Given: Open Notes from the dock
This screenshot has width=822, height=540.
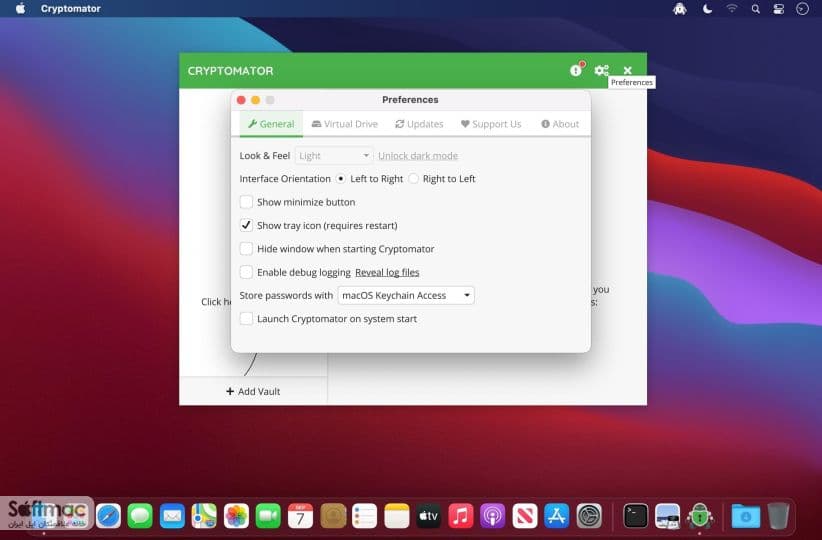Looking at the screenshot, I should point(396,516).
